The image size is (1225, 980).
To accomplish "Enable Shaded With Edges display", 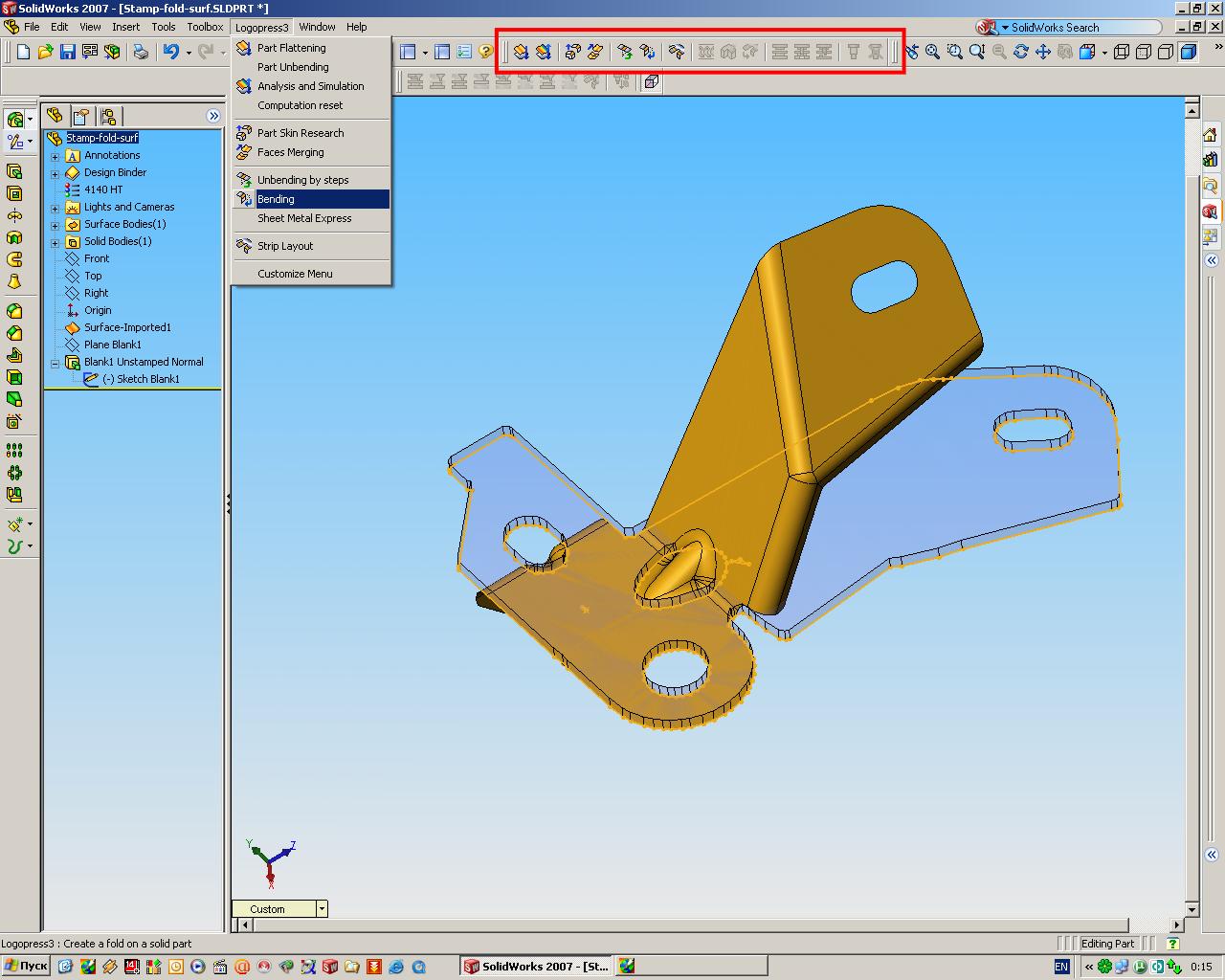I will pyautogui.click(x=1189, y=52).
